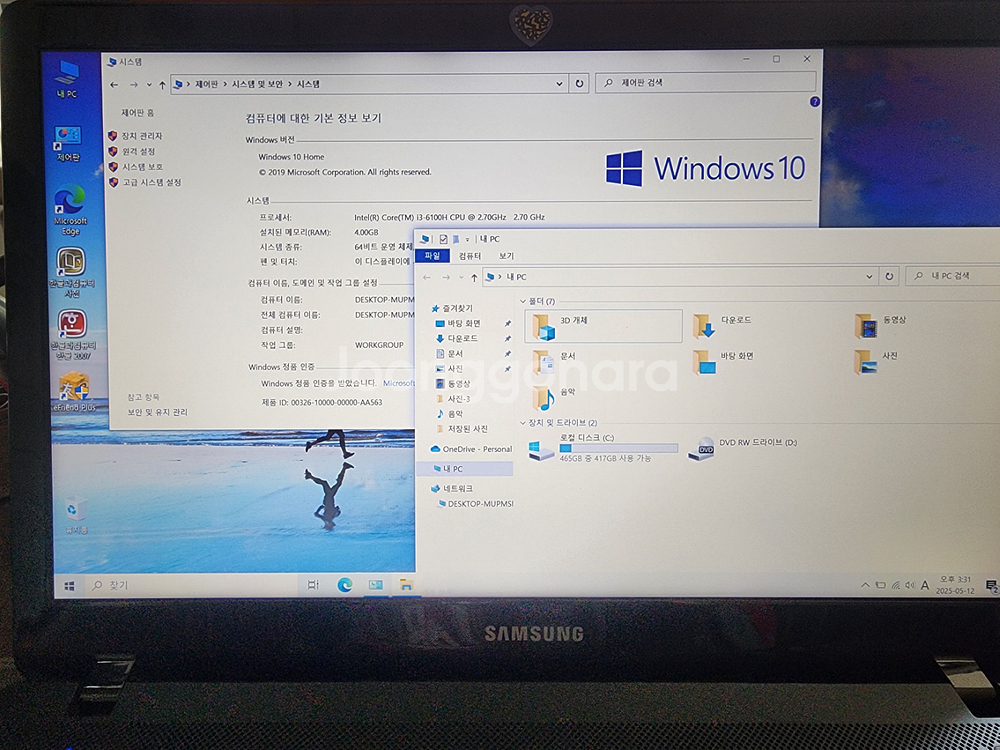Launch eFriend Plus desktop shortcut
This screenshot has height=750, width=1000.
74,392
